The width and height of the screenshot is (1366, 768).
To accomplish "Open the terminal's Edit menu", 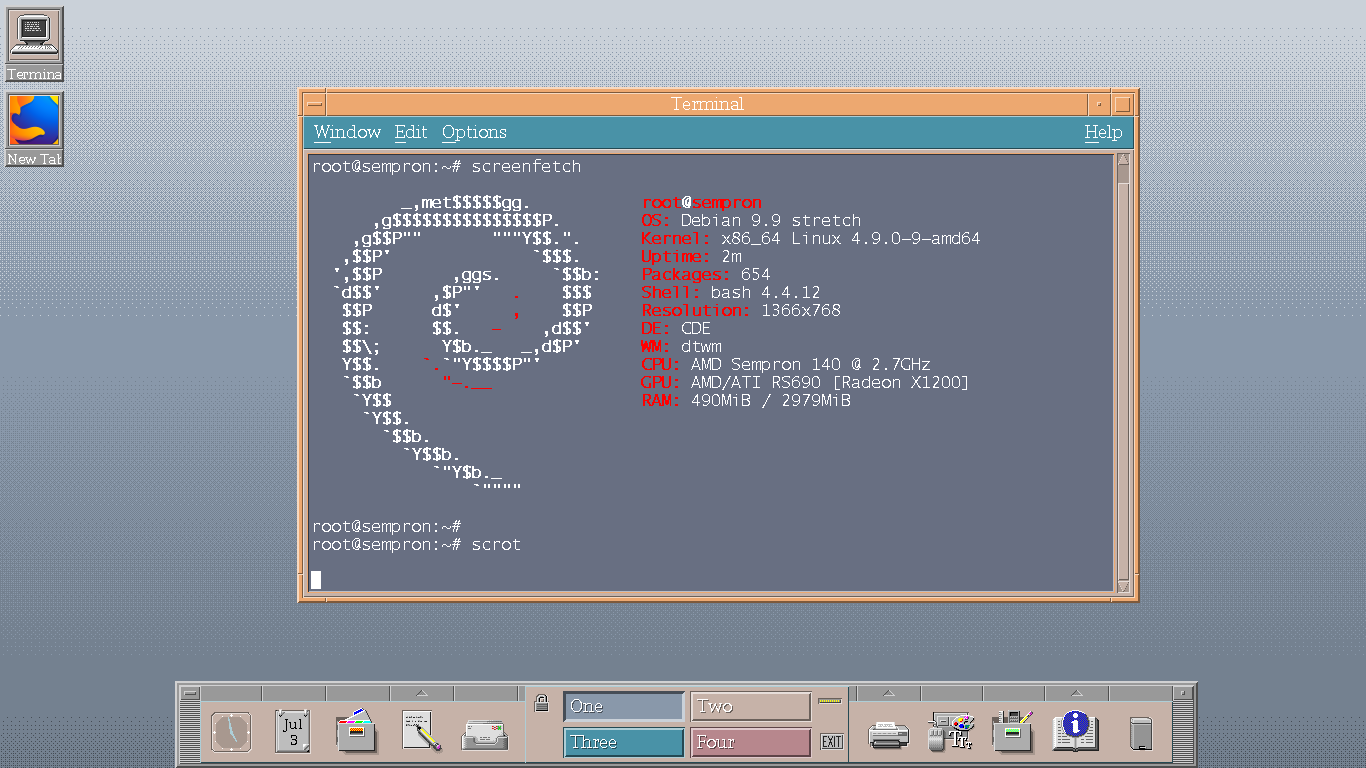I will (410, 132).
